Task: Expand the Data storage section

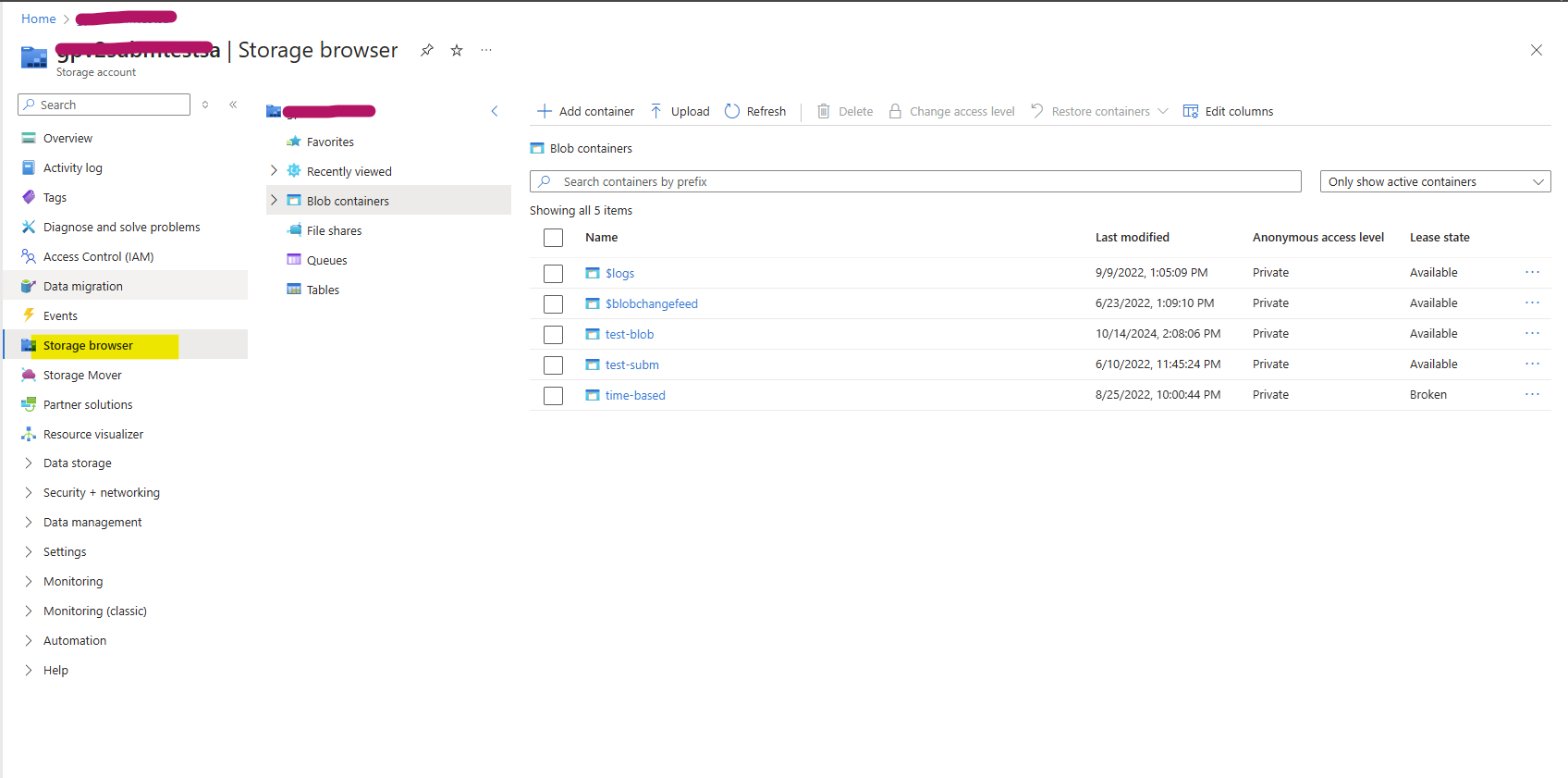Action: click(29, 463)
